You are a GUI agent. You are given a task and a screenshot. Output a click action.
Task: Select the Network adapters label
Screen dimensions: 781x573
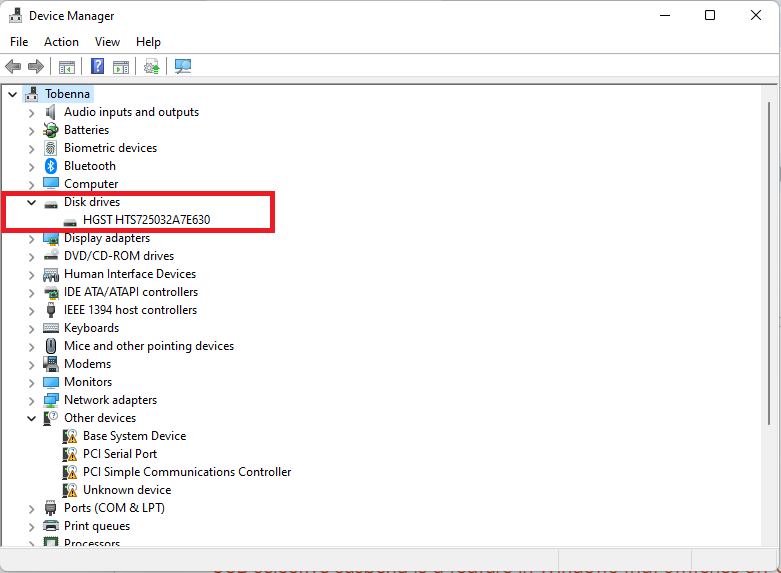tap(110, 400)
